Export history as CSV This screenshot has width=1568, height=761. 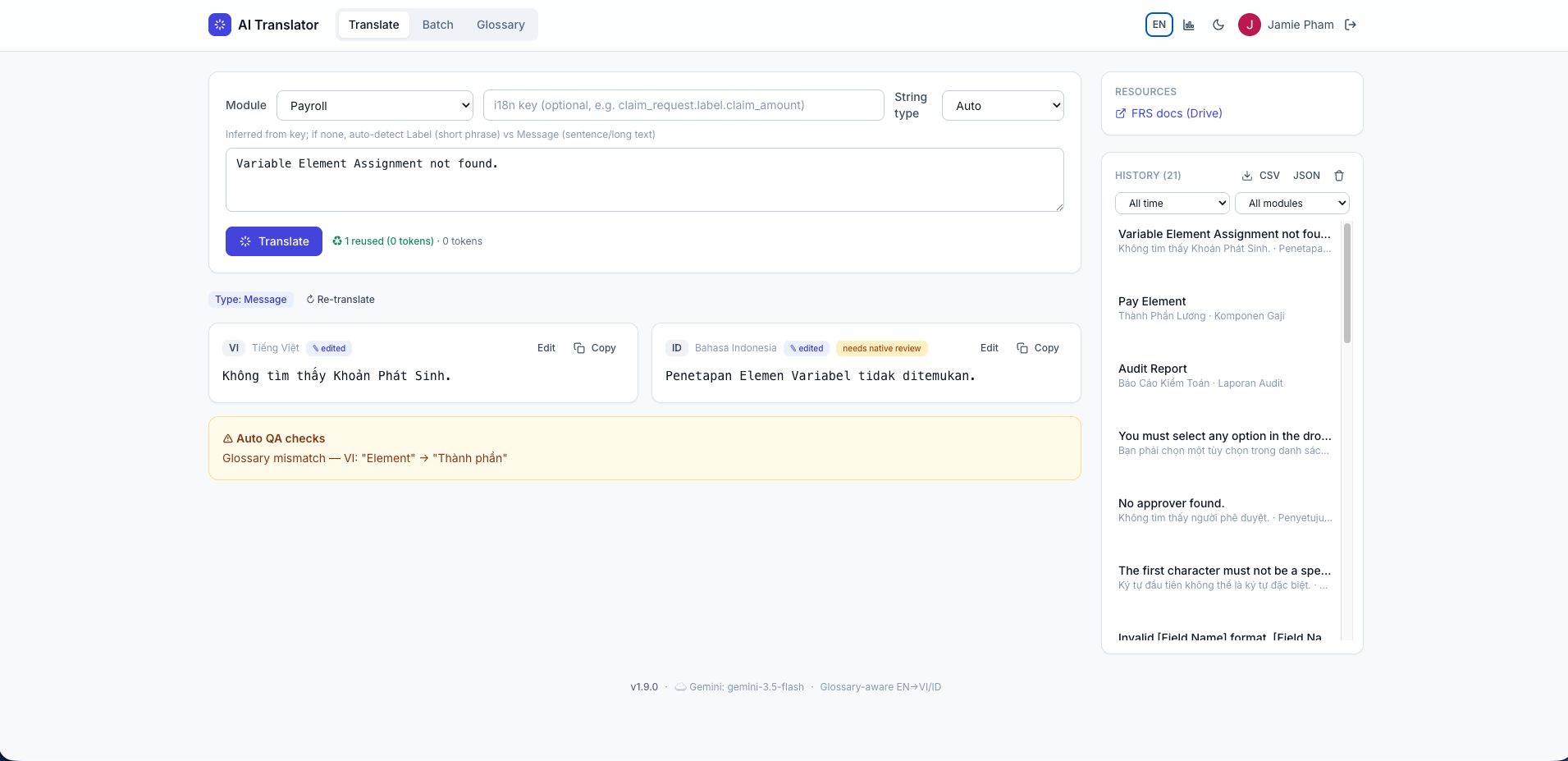pos(1260,176)
